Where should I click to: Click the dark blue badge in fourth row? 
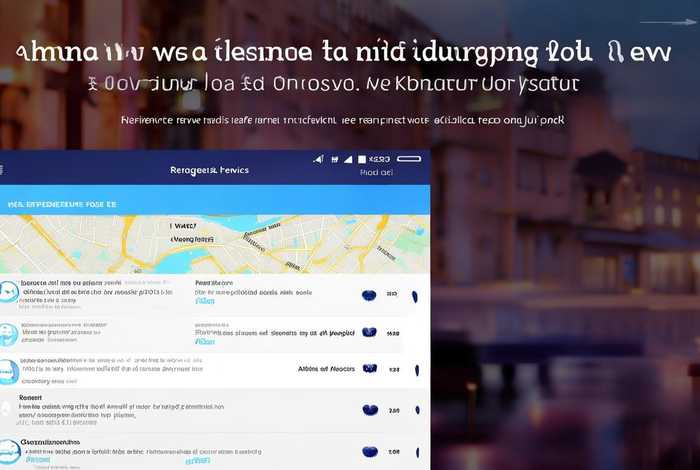(x=369, y=410)
